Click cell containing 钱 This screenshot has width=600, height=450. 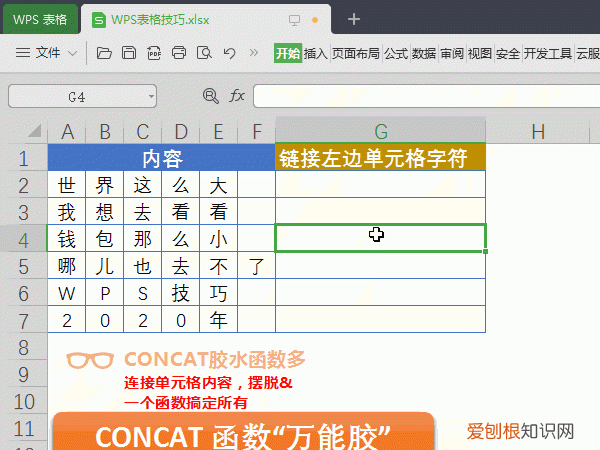click(x=67, y=239)
